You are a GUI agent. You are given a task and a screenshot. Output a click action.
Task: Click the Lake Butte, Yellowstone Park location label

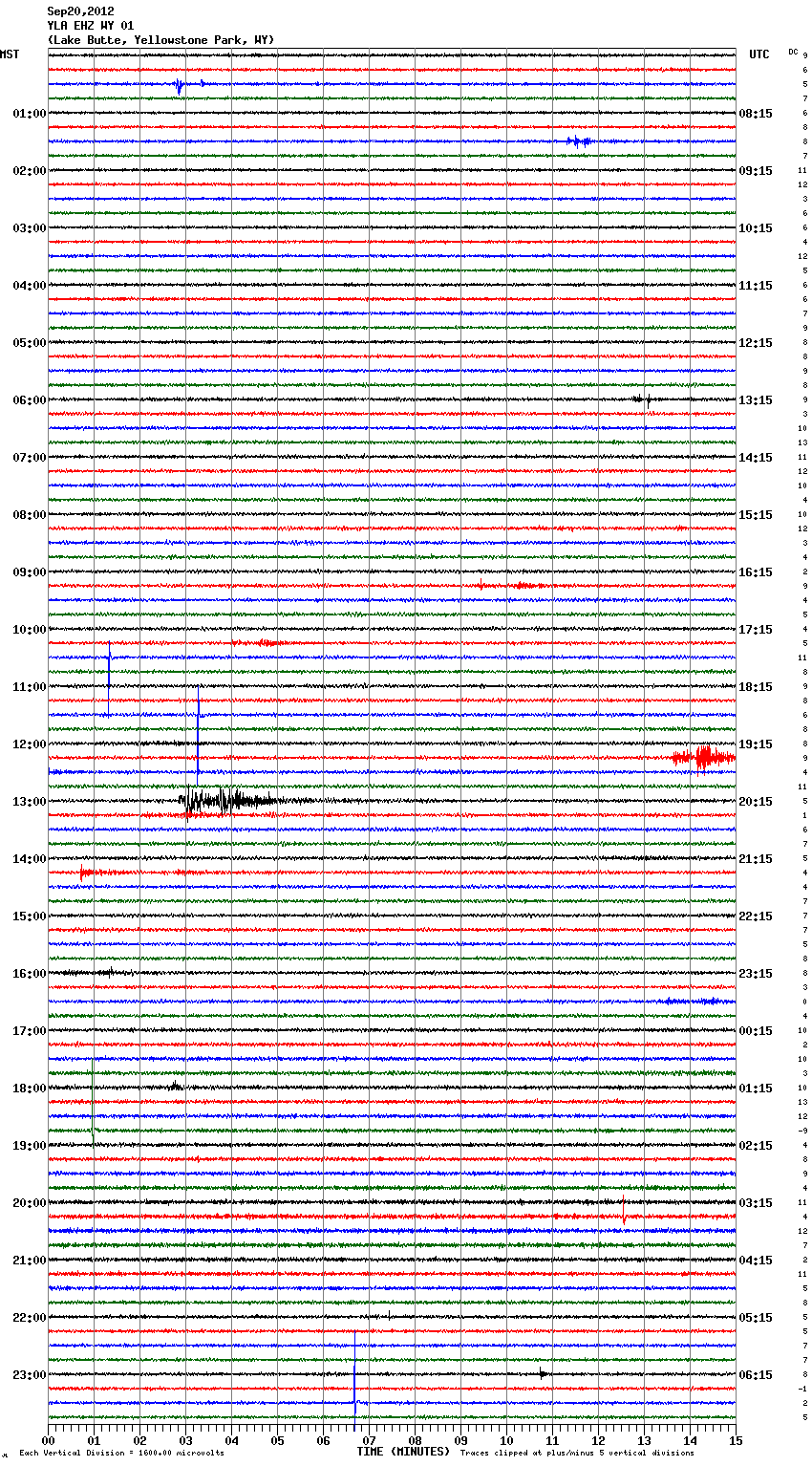tap(160, 40)
